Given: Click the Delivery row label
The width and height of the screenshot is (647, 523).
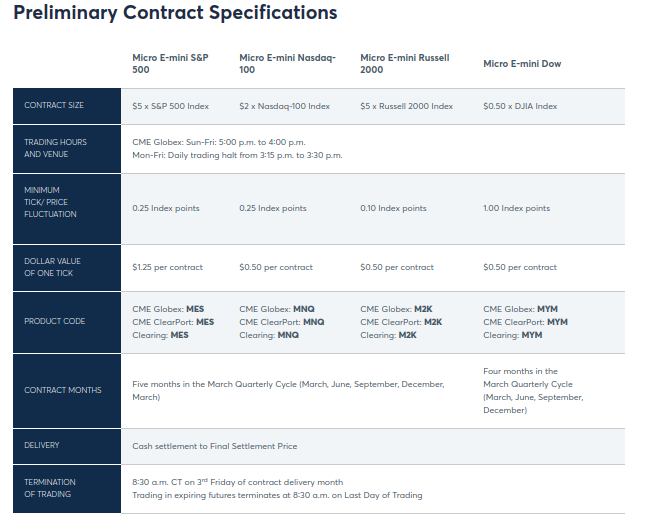Looking at the screenshot, I should click(x=42, y=446).
